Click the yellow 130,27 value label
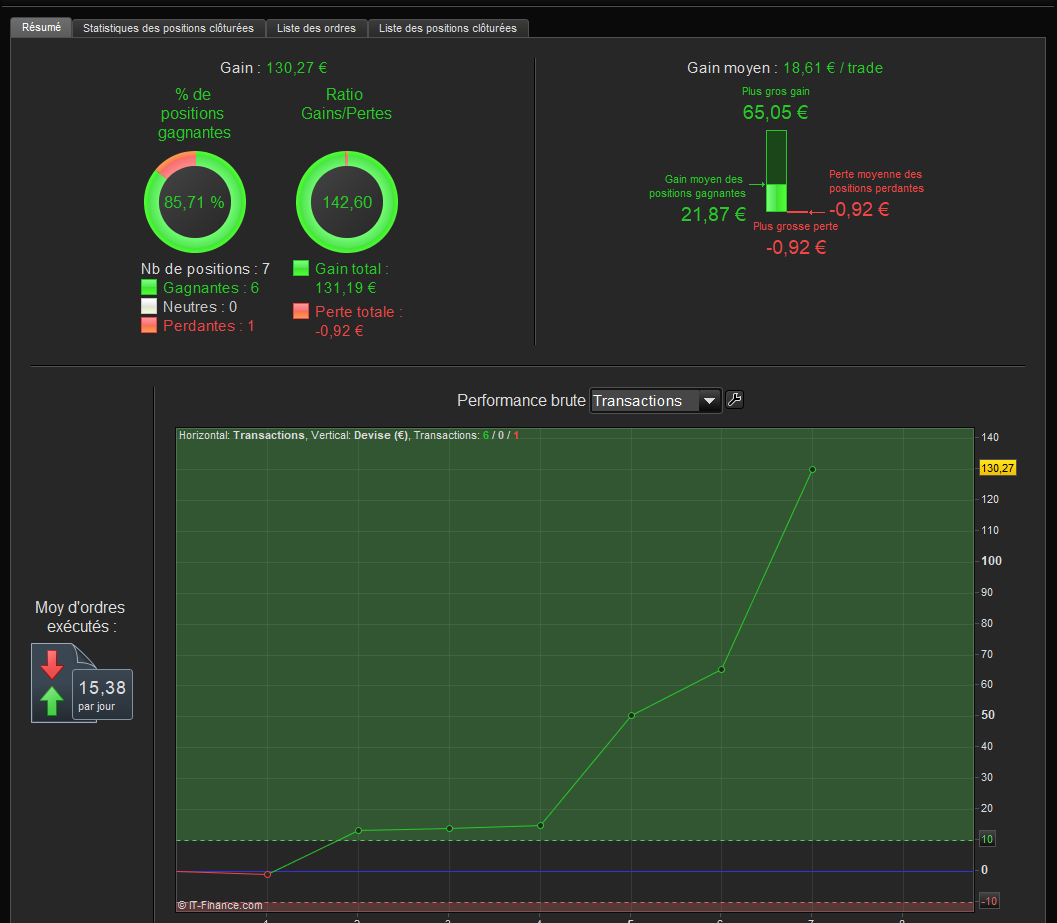Screen dimensions: 1057x923 pos(997,468)
